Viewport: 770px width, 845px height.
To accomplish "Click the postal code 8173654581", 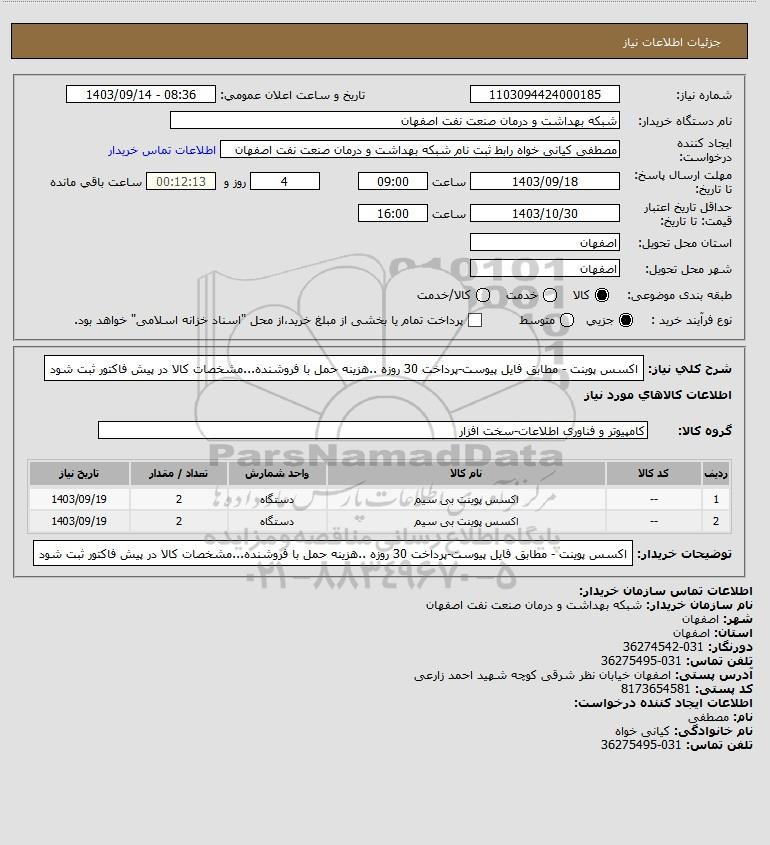I will (655, 689).
